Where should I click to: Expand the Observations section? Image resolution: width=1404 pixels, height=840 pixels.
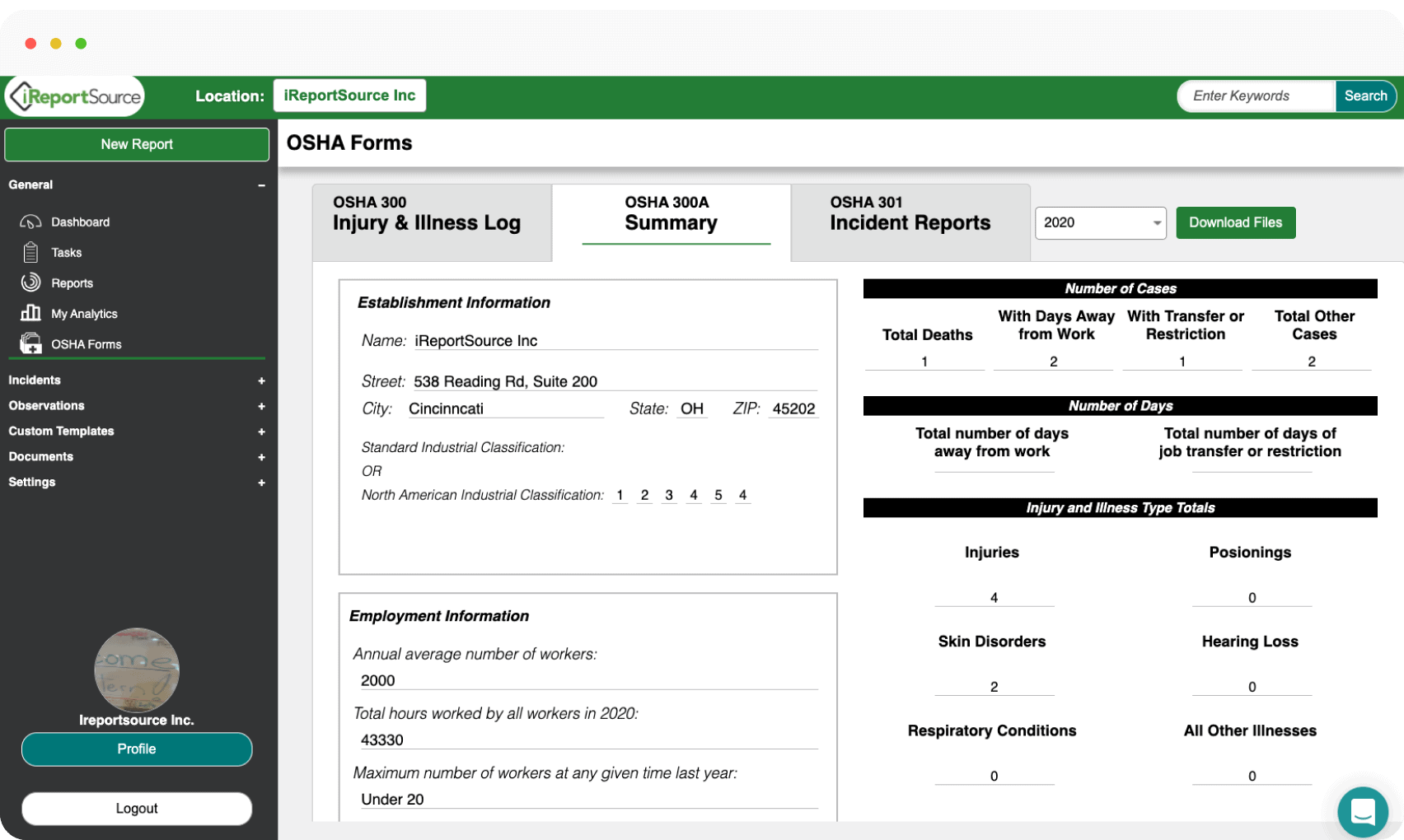coord(261,406)
